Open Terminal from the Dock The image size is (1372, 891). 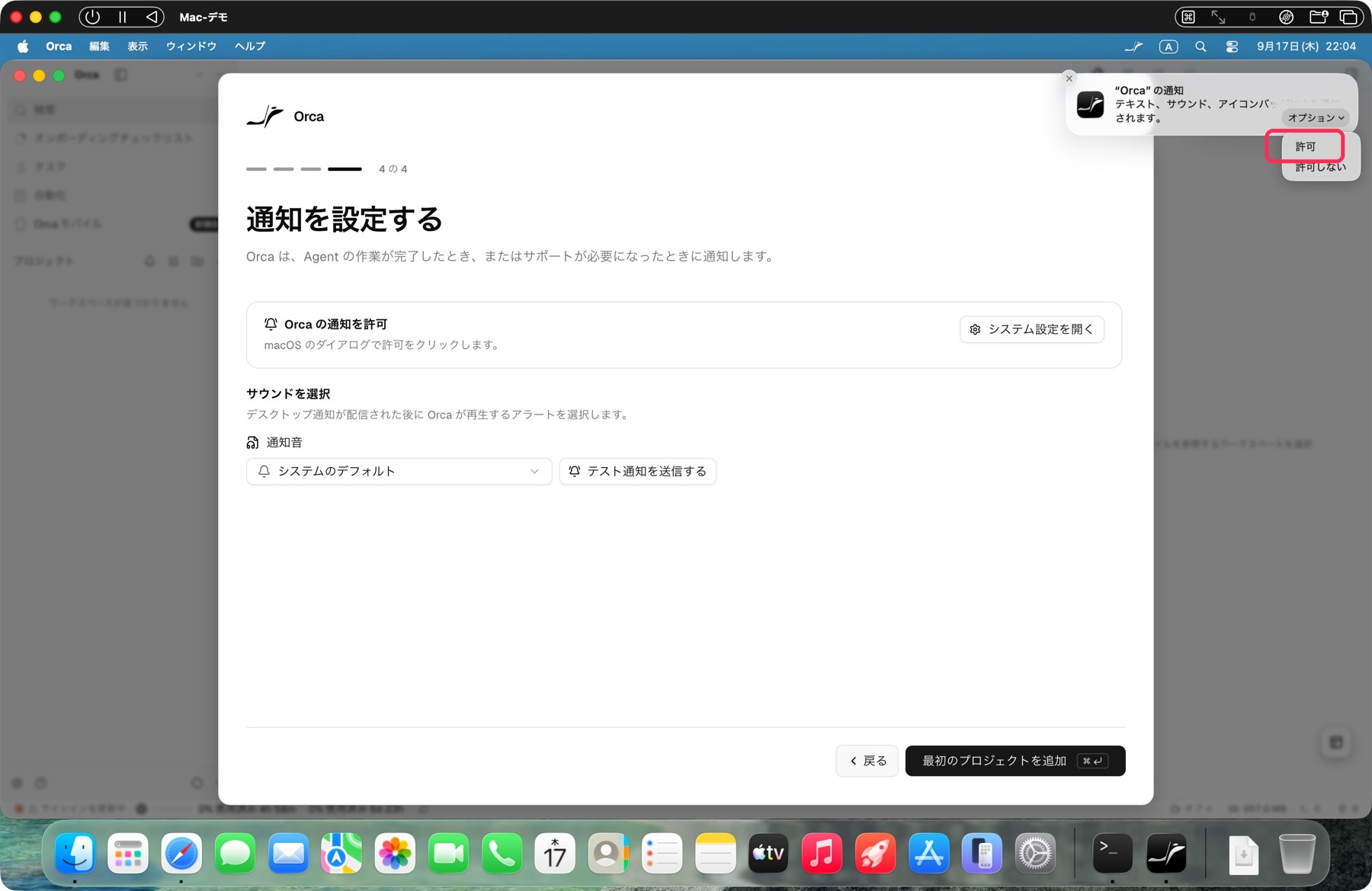[x=1112, y=853]
